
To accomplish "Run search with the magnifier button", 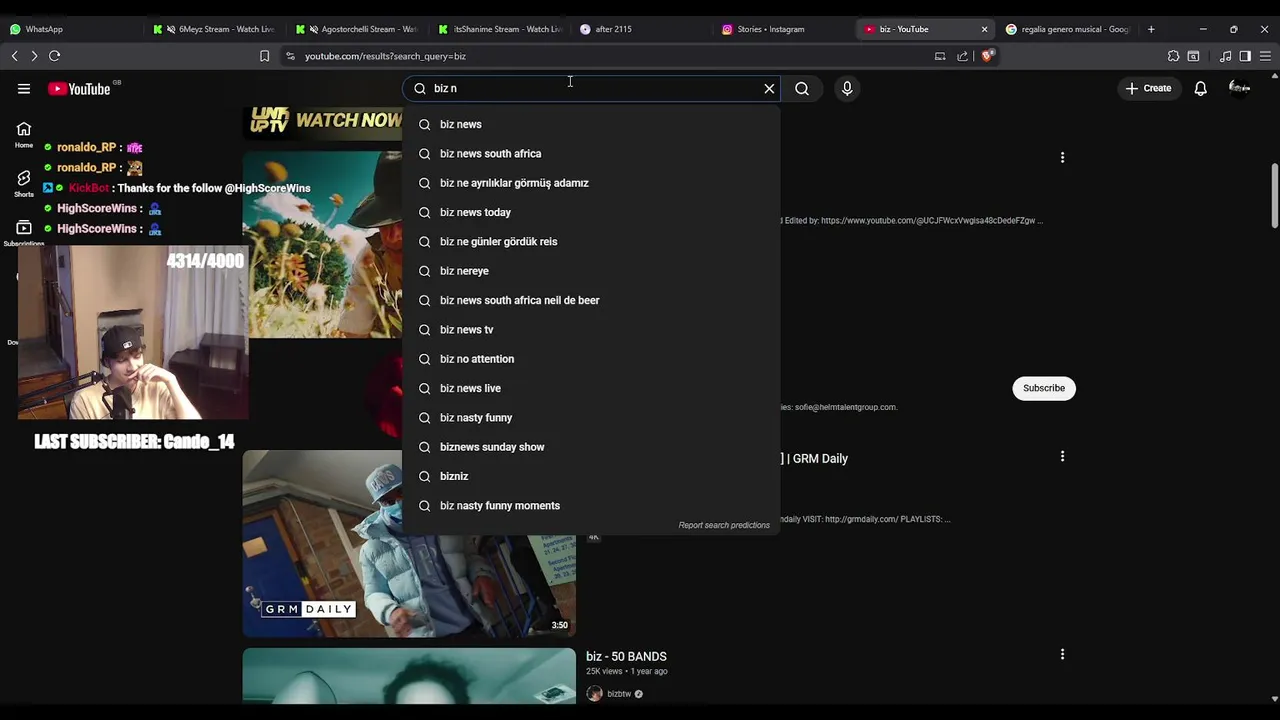I will click(x=802, y=89).
